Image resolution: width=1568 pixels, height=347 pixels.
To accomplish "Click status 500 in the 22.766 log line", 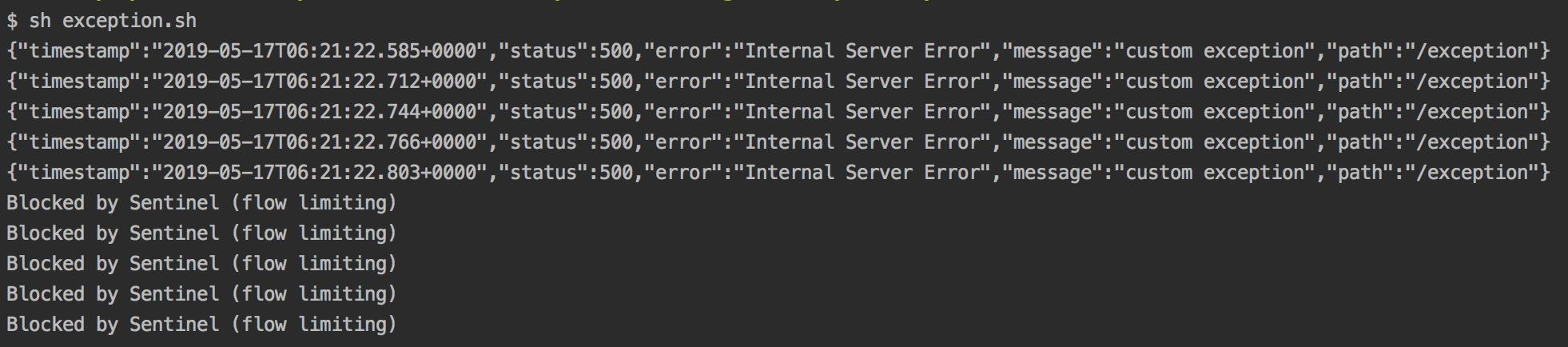I will (x=616, y=142).
